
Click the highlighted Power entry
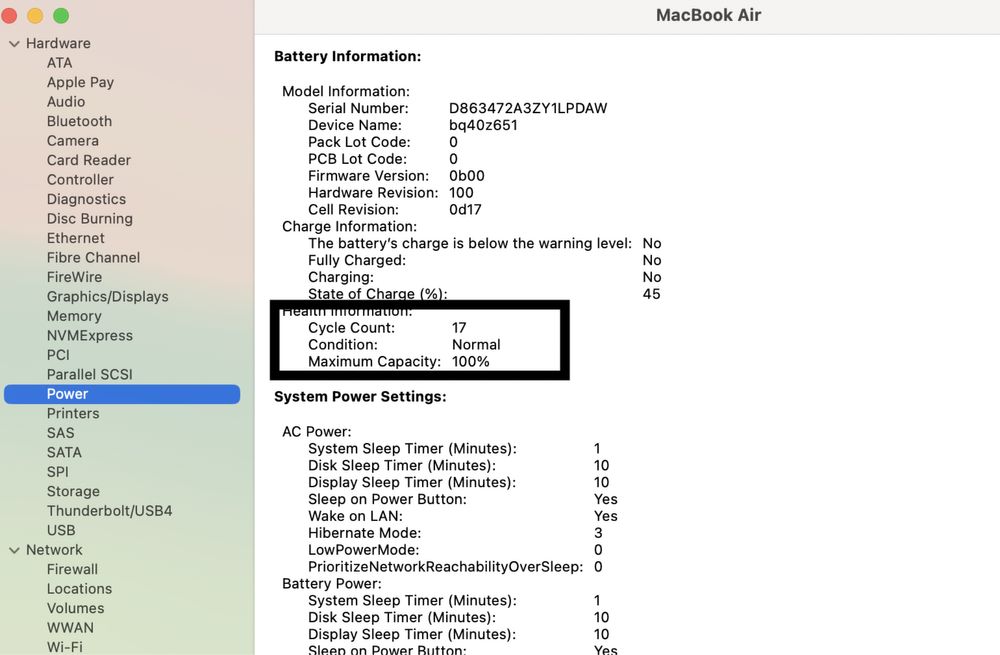[122, 394]
